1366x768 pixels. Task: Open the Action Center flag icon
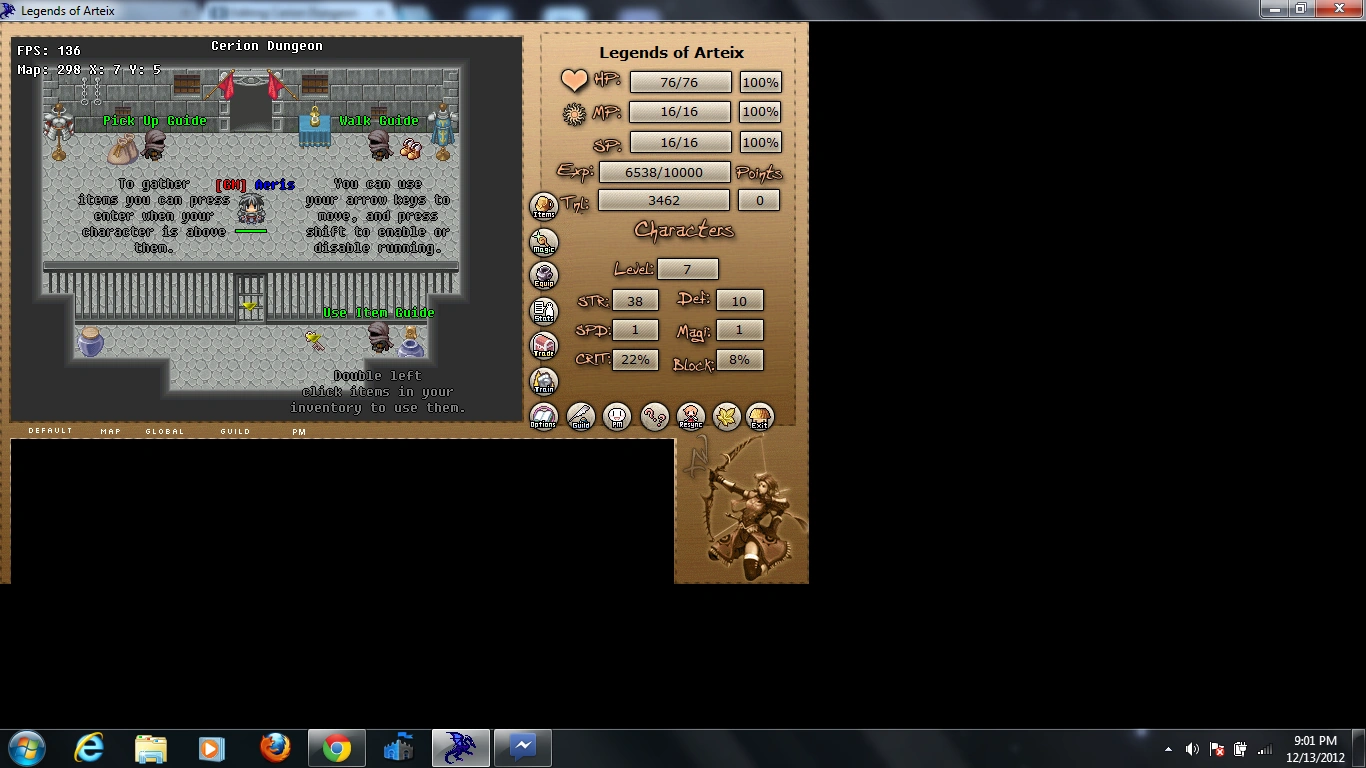(x=1217, y=749)
